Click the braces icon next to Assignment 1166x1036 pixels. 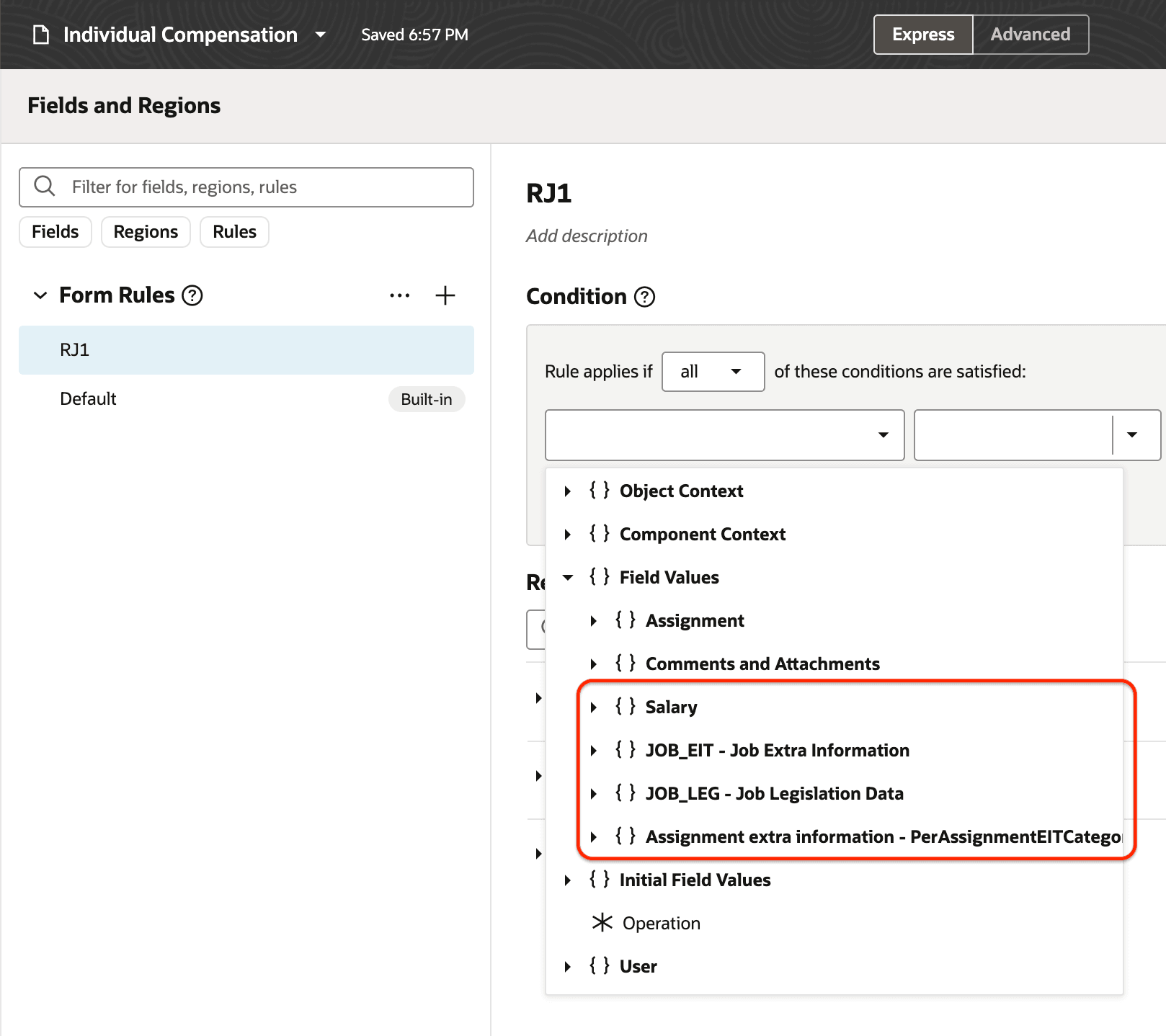point(626,620)
